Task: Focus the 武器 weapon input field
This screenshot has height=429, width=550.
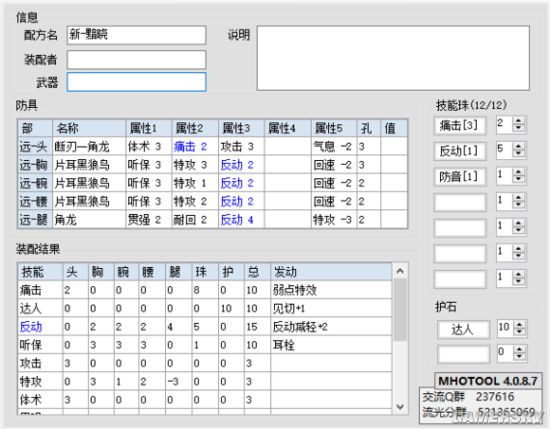Action: click(x=136, y=82)
